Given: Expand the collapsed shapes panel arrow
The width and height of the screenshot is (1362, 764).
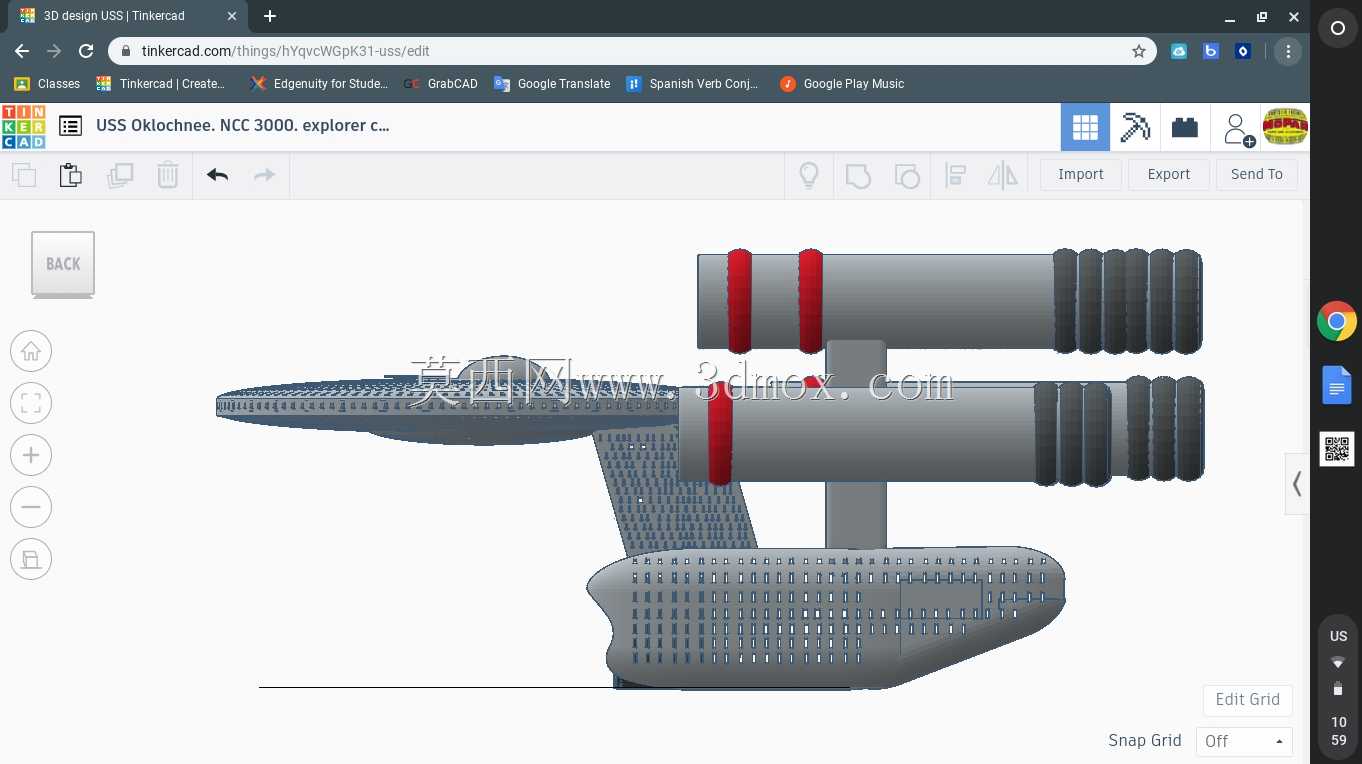Looking at the screenshot, I should pyautogui.click(x=1297, y=484).
